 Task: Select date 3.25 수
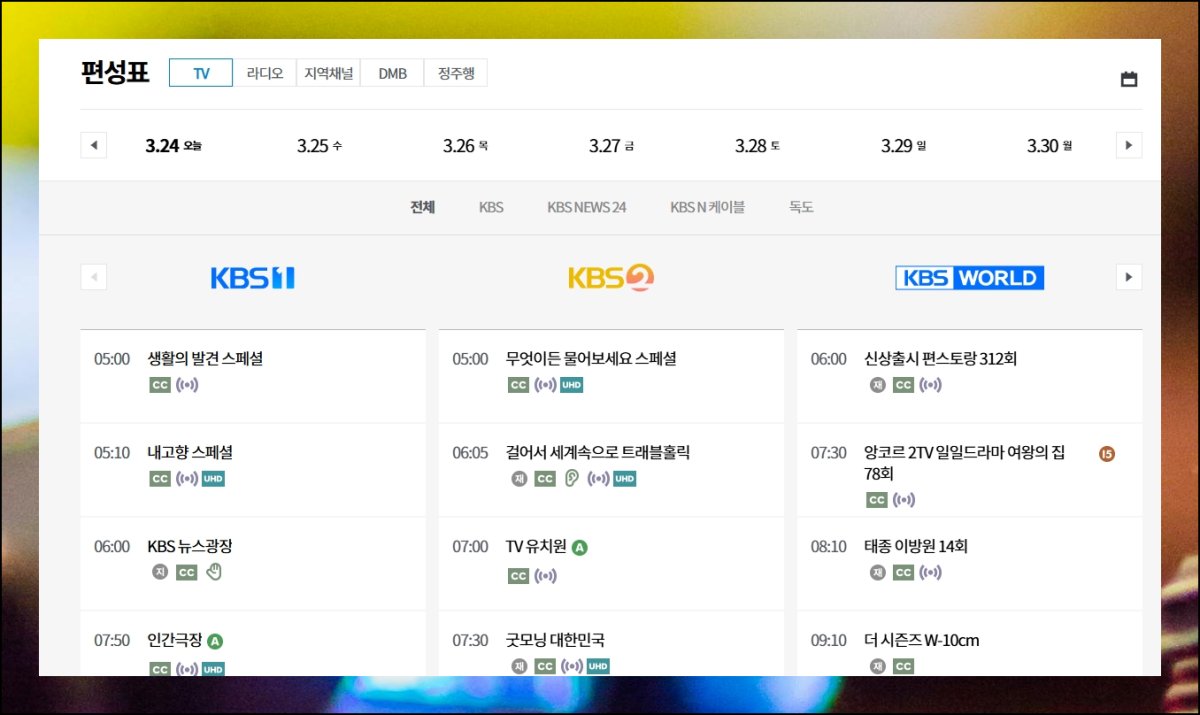click(319, 146)
